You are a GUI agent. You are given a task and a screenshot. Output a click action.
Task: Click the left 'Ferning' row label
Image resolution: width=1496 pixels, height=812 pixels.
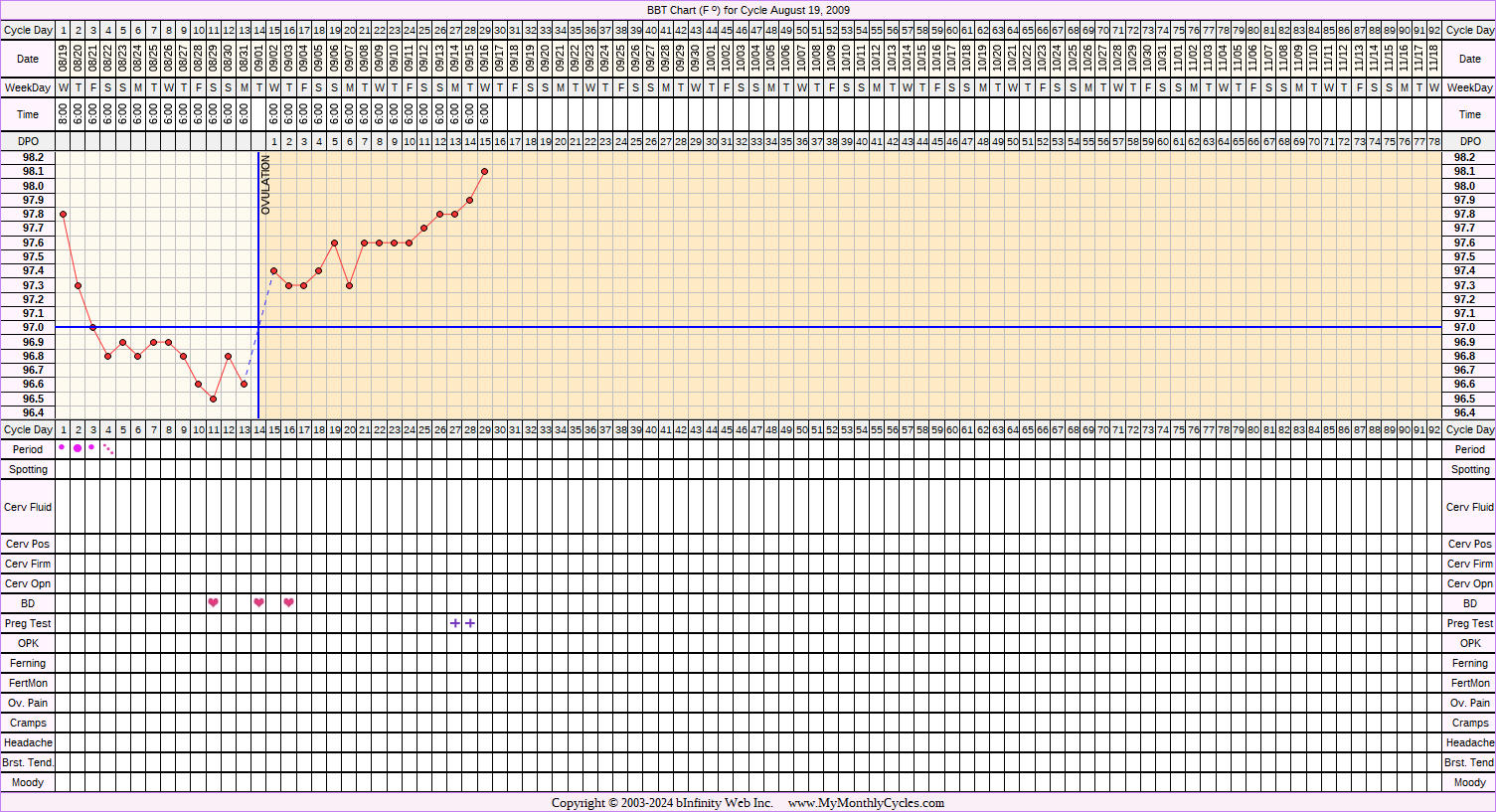pyautogui.click(x=28, y=663)
